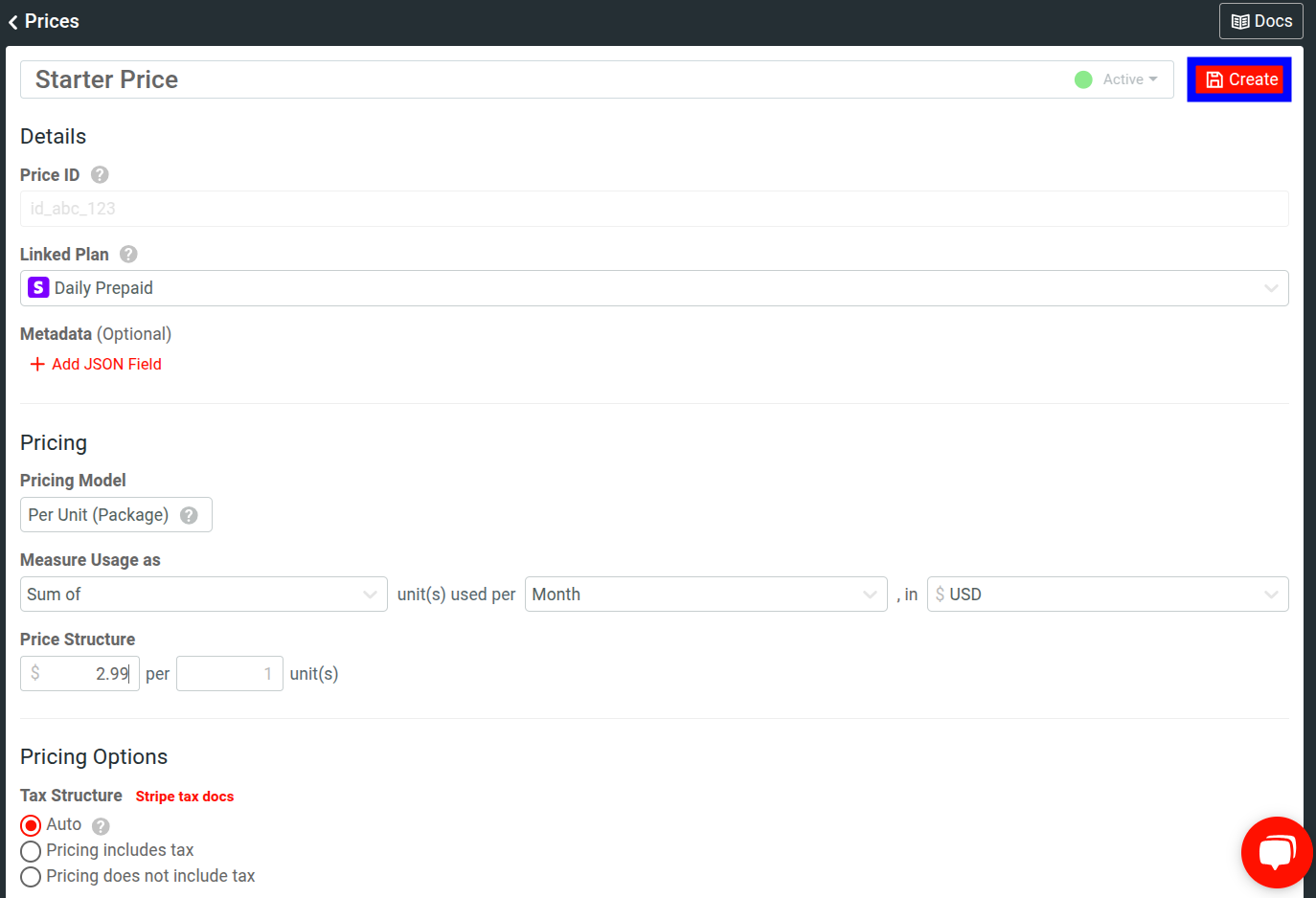Expand the Linked Plan dropdown
1316x898 pixels.
pyautogui.click(x=1272, y=287)
